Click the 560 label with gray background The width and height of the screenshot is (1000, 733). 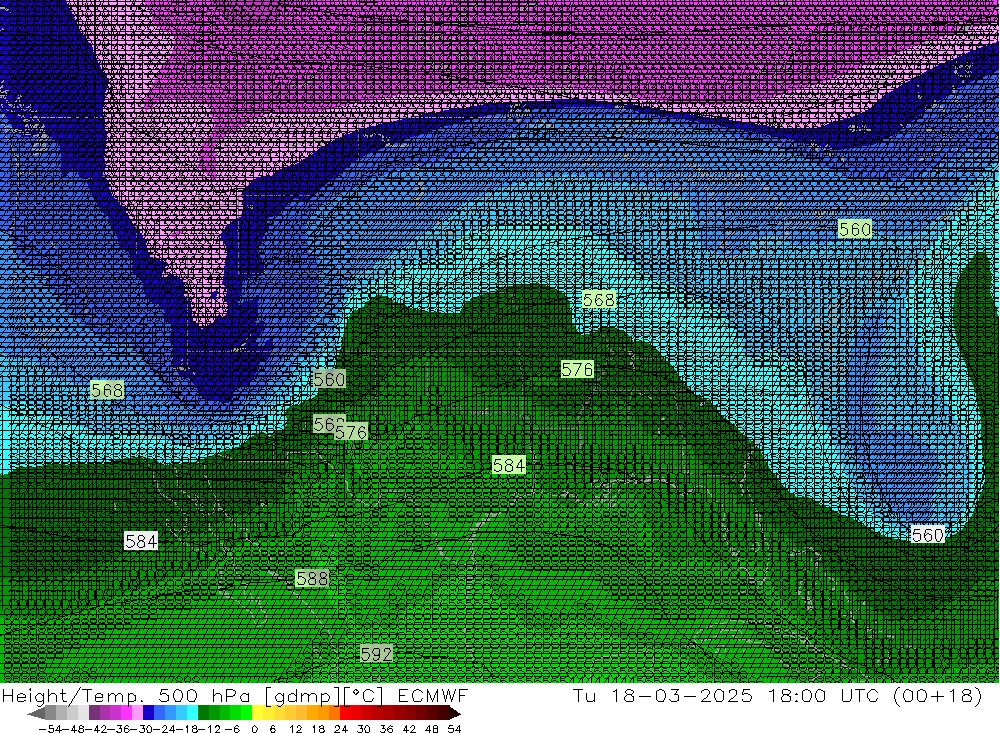tap(329, 379)
